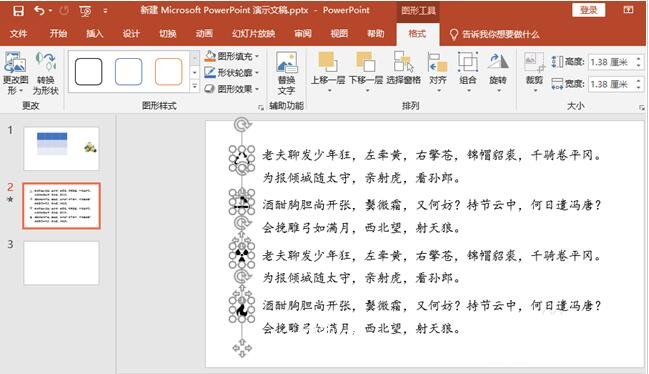The width and height of the screenshot is (649, 374).
Task: Click the animation star under slide 2 number
Action: [x=10, y=199]
